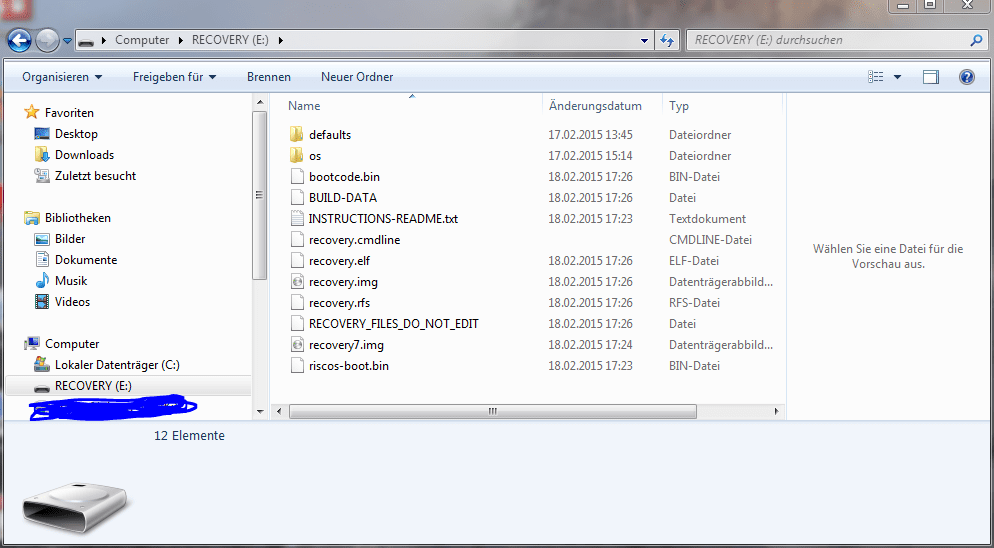Click the navigation pane scroll-down arrow
This screenshot has width=994, height=548.
click(x=260, y=412)
